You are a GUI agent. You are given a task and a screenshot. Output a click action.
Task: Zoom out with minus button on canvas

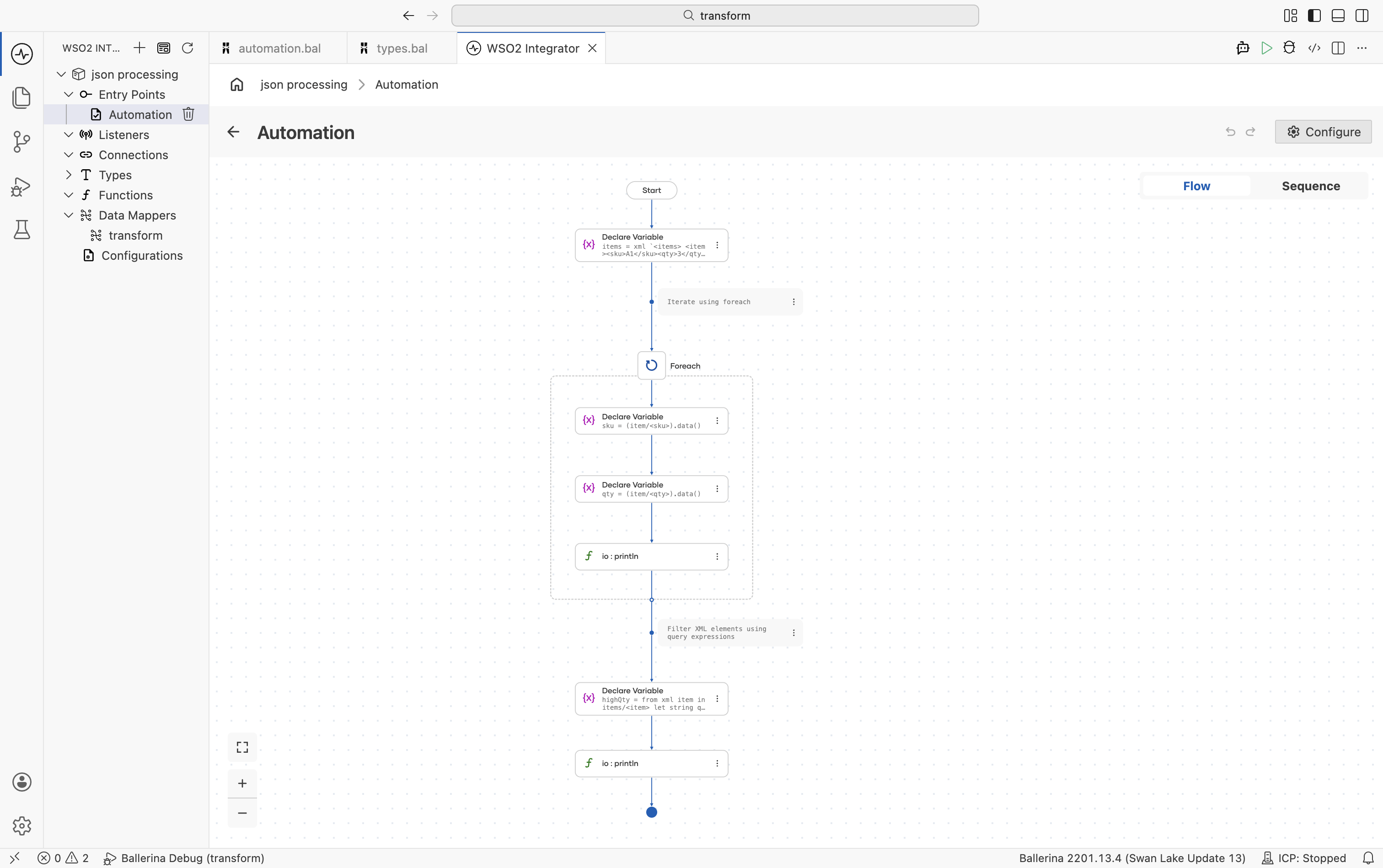242,813
